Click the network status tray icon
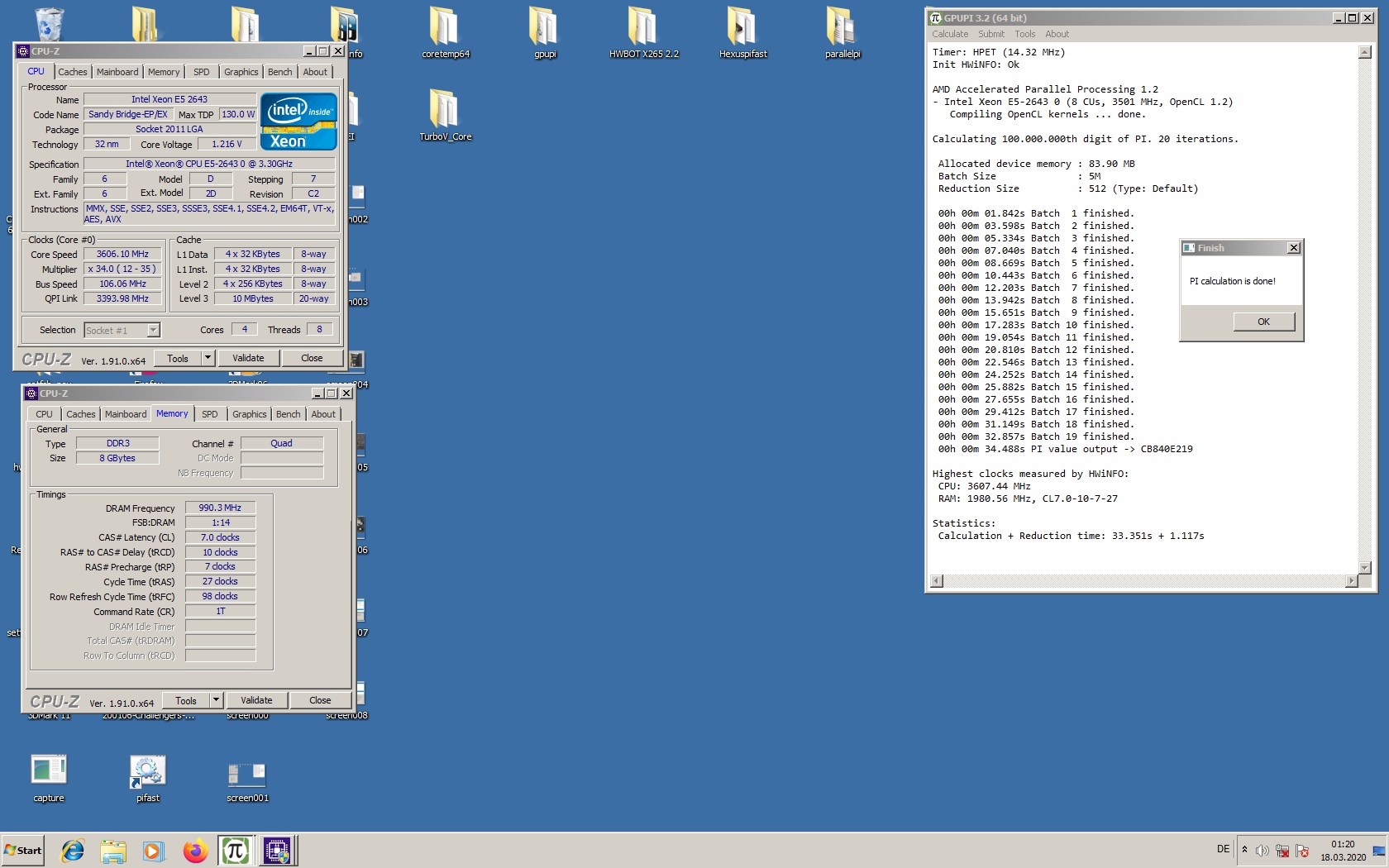 coord(1282,851)
